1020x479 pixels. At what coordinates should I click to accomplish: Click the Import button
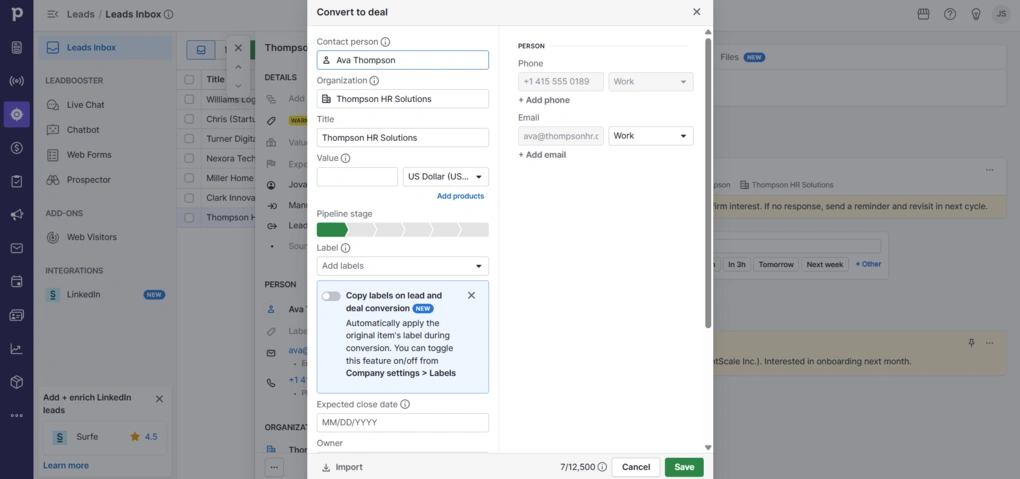(342, 467)
